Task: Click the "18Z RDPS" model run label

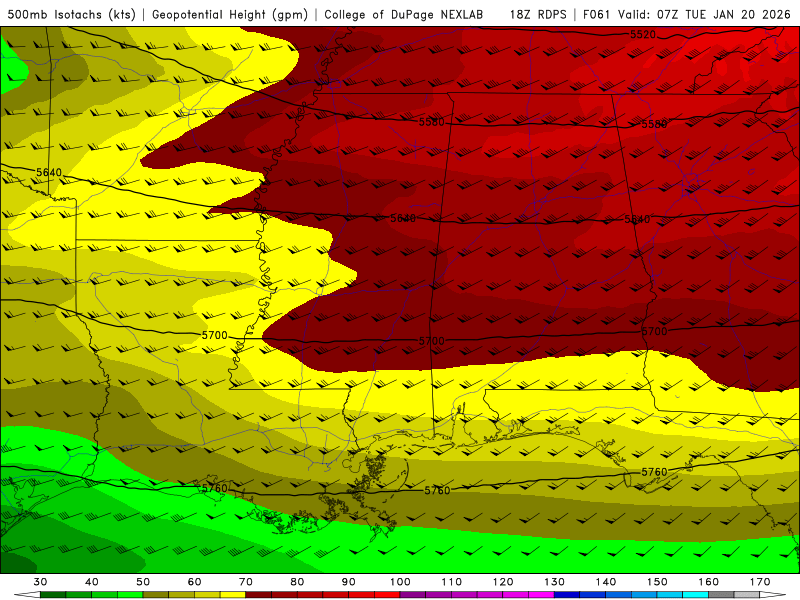Action: [538, 15]
